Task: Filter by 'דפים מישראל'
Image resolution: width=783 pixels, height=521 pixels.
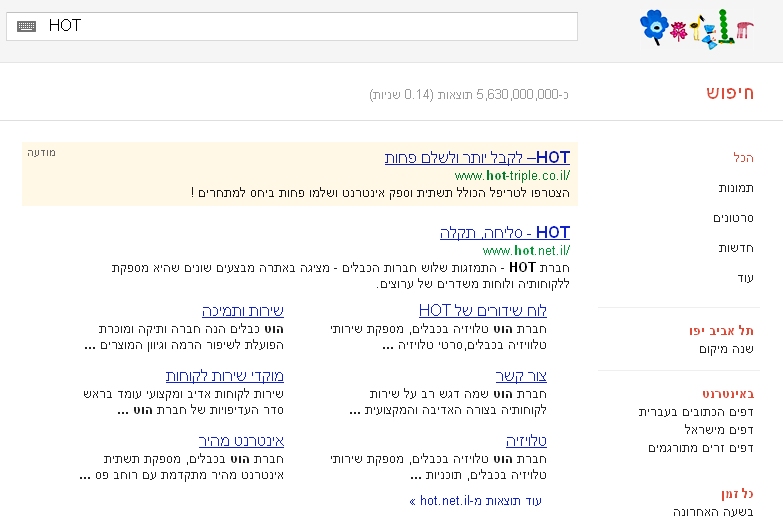Action: pyautogui.click(x=719, y=430)
